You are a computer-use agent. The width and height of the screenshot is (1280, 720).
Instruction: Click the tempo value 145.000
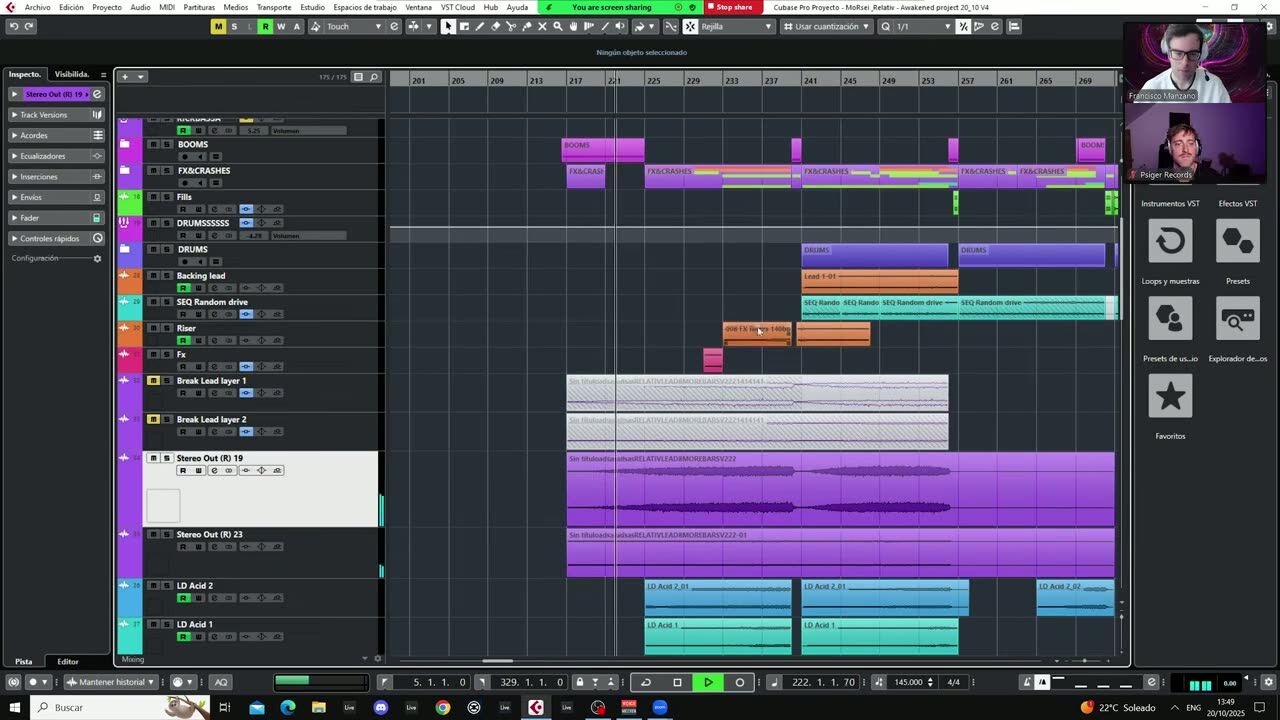pos(908,682)
